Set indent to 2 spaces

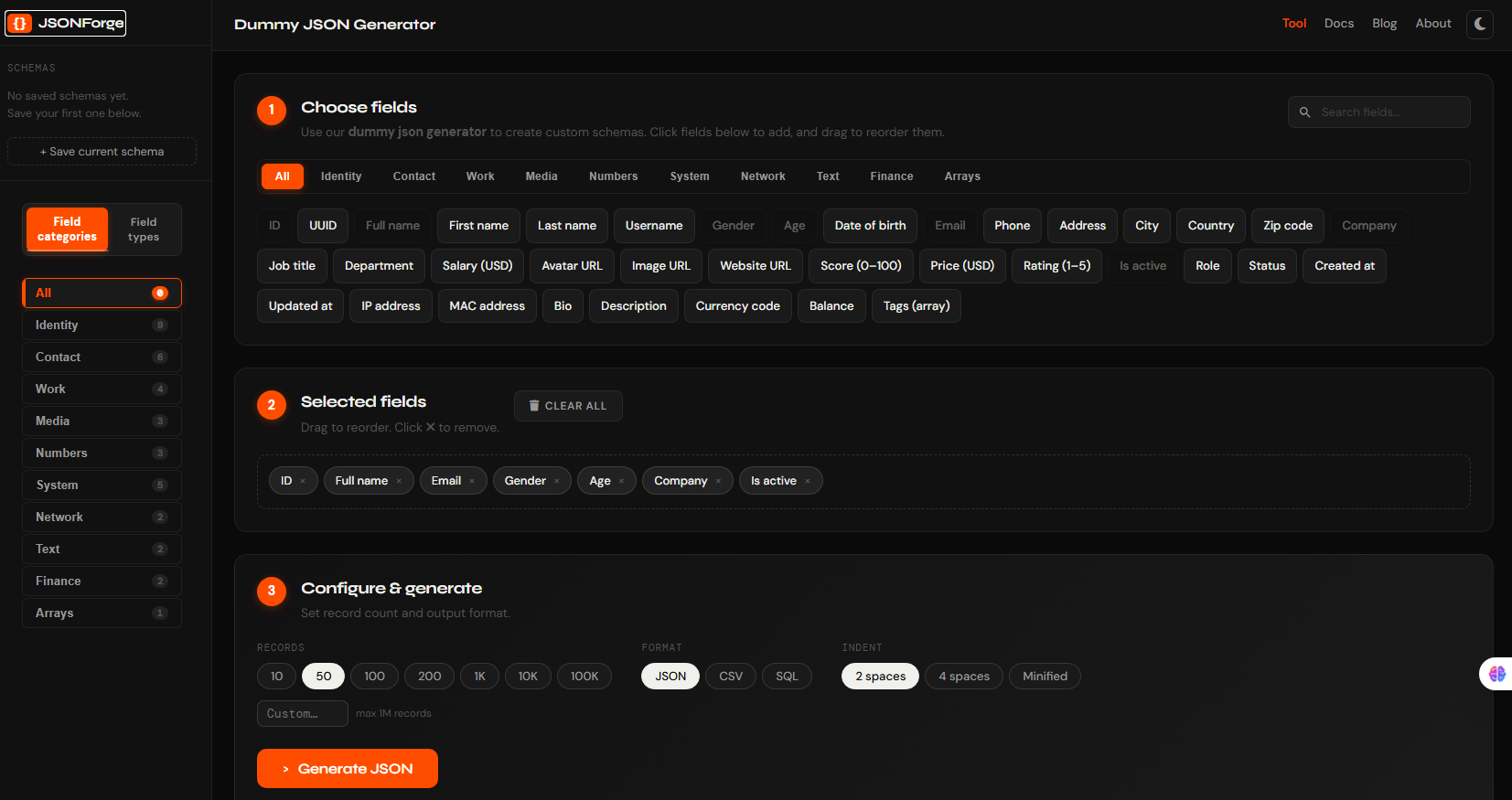click(x=880, y=677)
